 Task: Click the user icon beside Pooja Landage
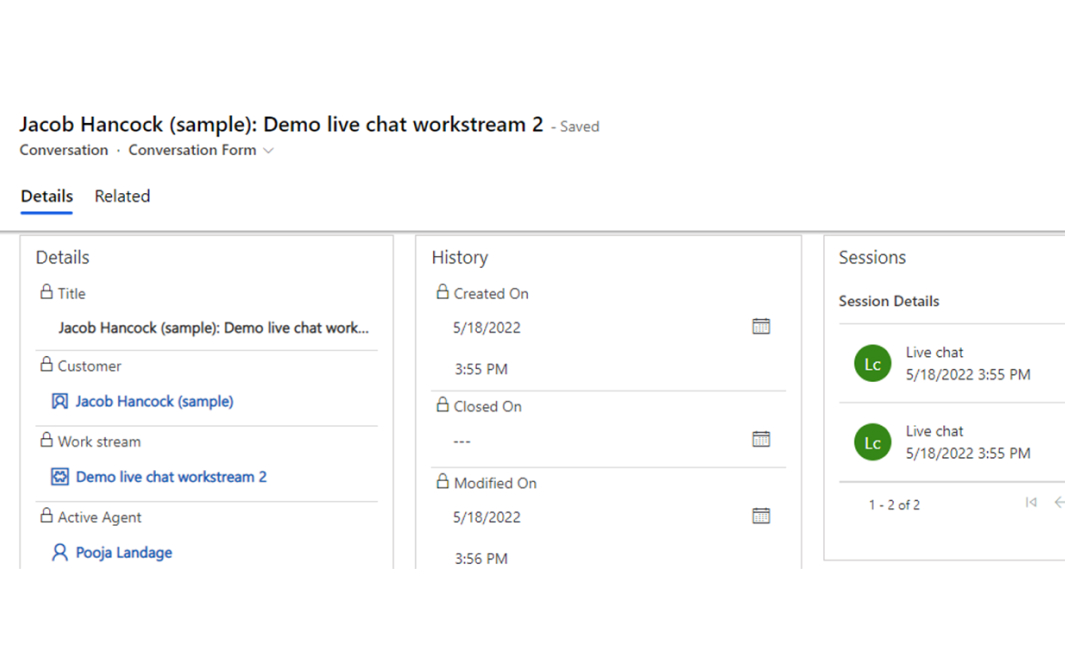60,552
